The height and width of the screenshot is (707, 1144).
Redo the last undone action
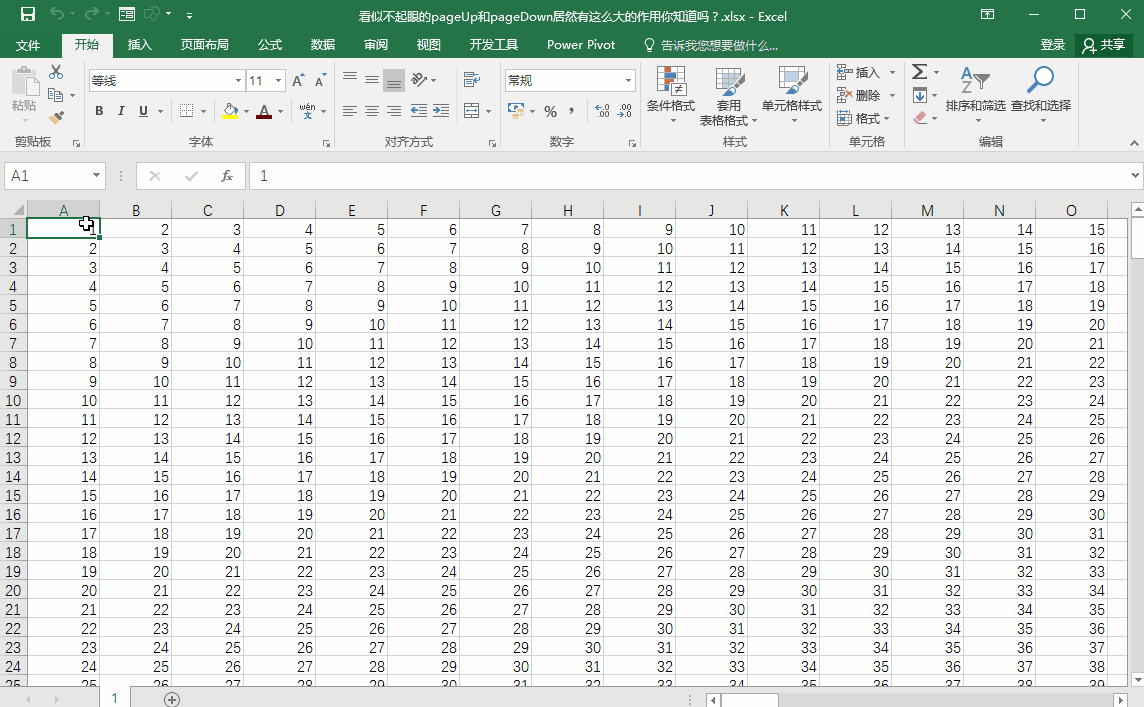pyautogui.click(x=90, y=15)
